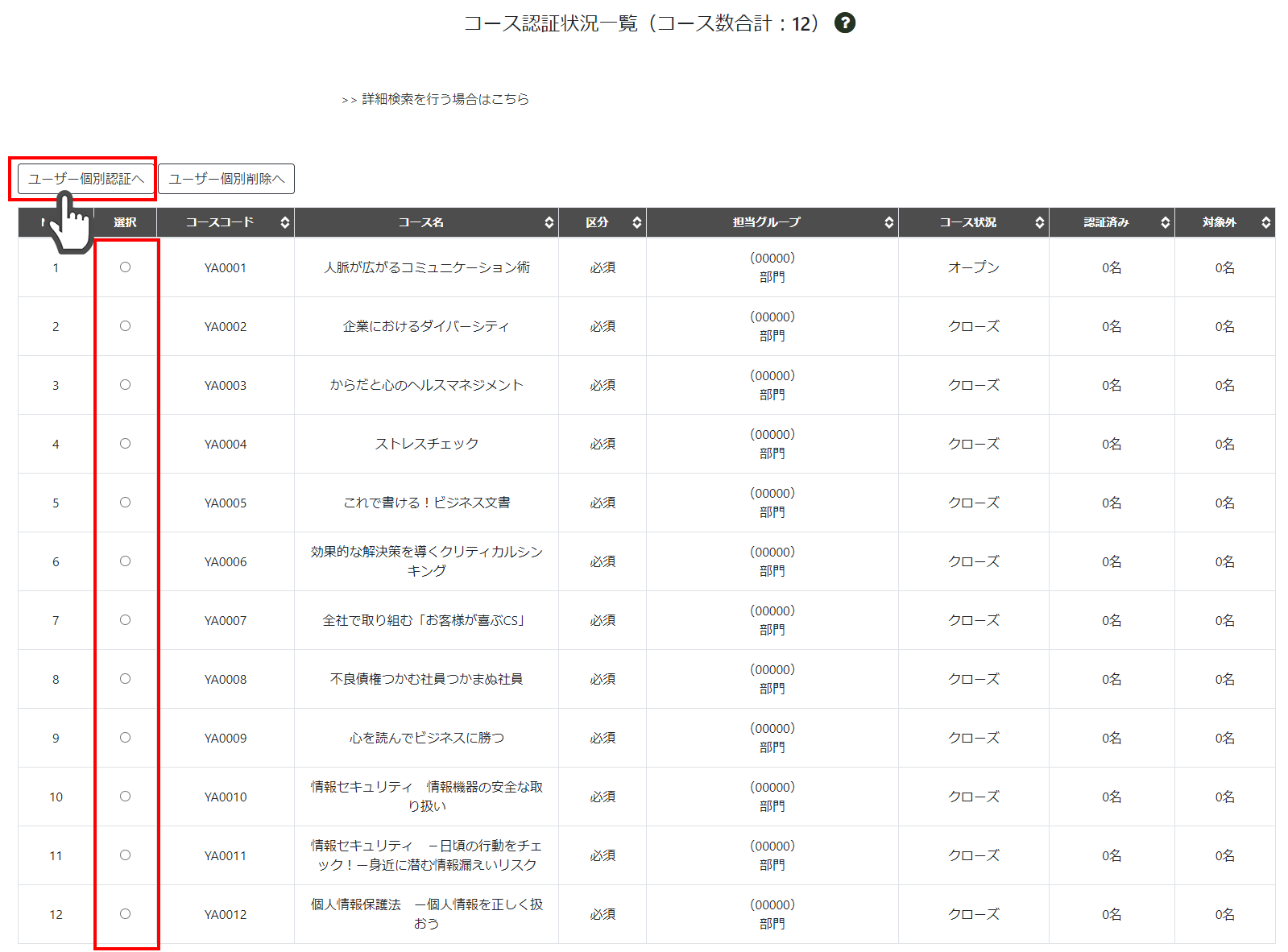This screenshot has width=1288, height=952.
Task: Select radio button for course YA0001
Action: [x=125, y=267]
